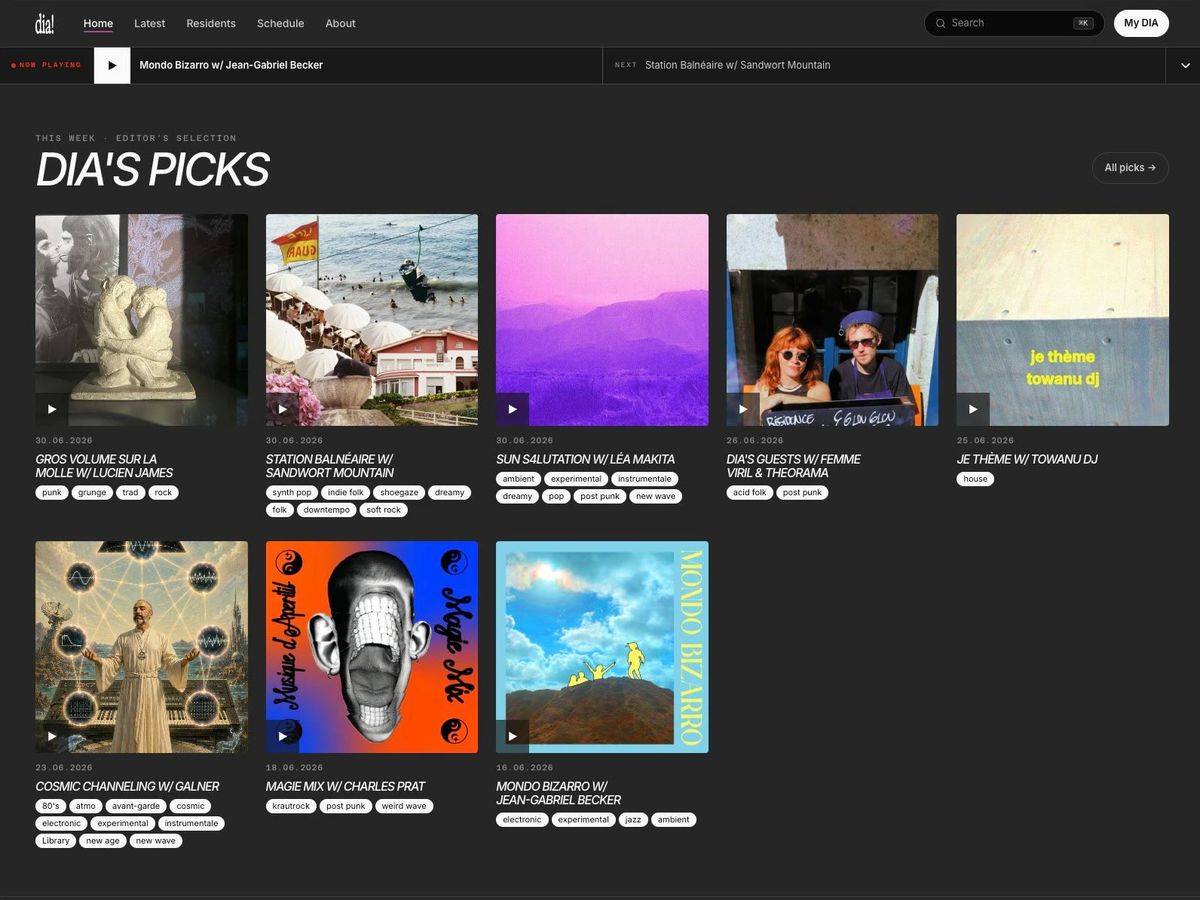Viewport: 1200px width, 900px height.
Task: Open the Magie Mix screaming face cover
Action: pos(372,647)
